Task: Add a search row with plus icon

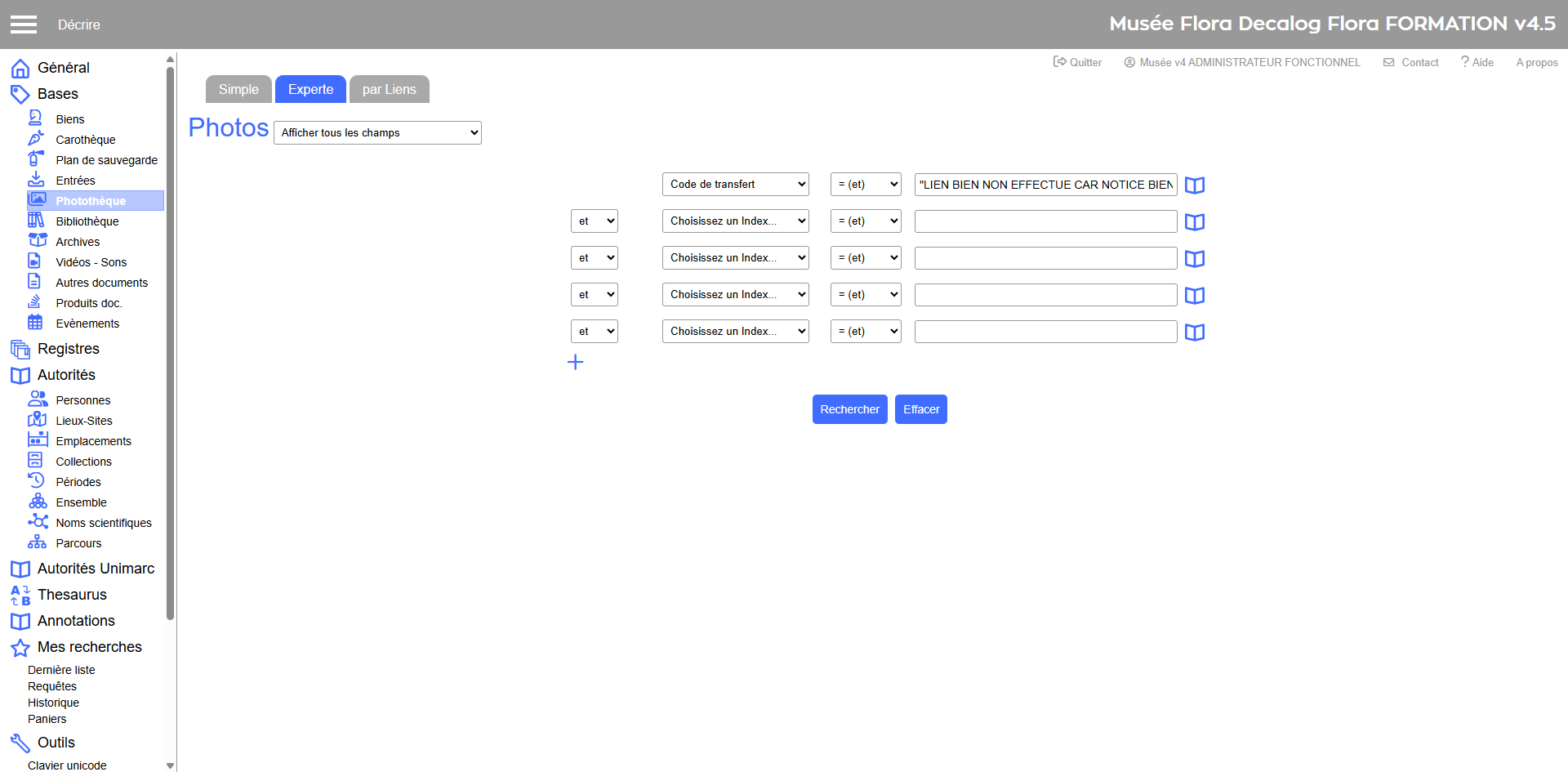Action: [575, 362]
